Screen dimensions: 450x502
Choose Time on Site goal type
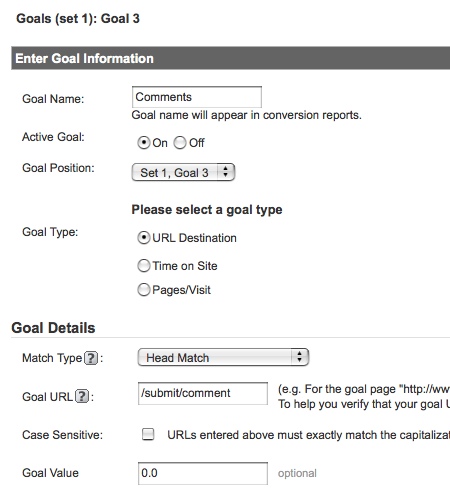[144, 266]
